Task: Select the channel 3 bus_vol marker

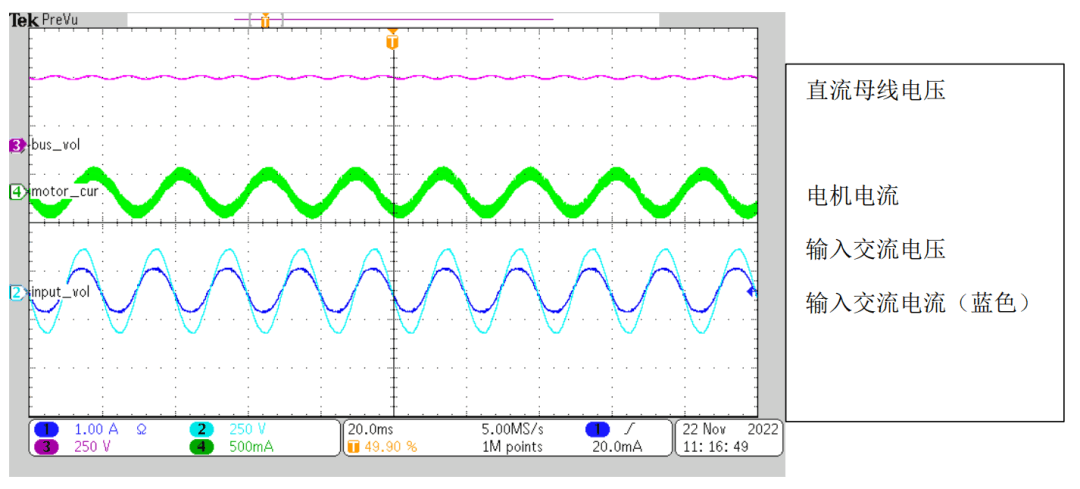Action: [17, 145]
